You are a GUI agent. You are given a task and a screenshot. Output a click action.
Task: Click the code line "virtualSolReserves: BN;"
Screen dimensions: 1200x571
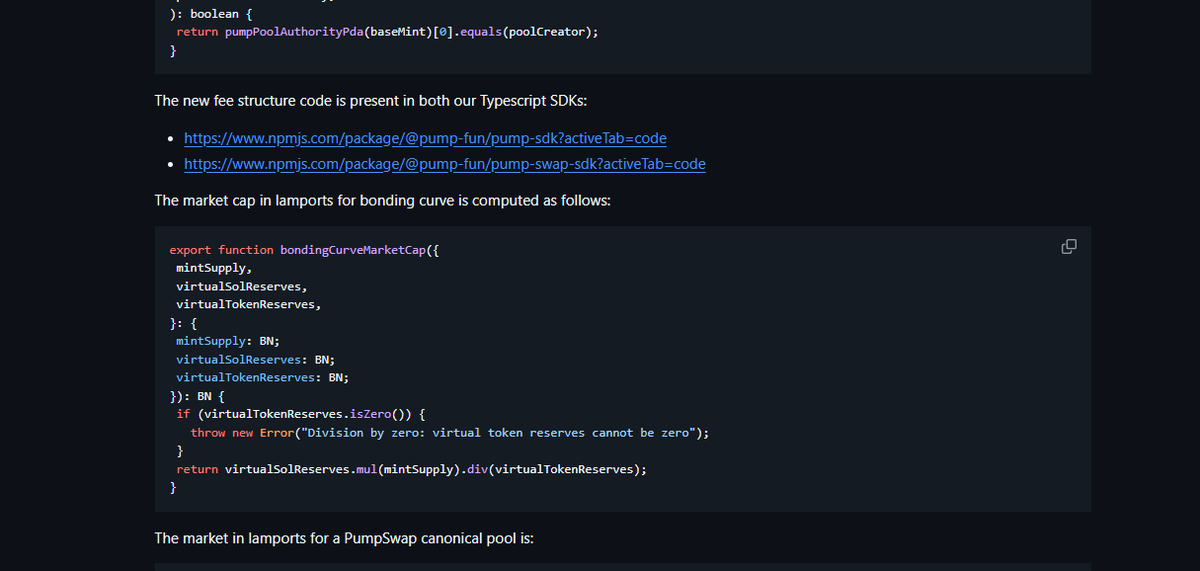(x=256, y=359)
